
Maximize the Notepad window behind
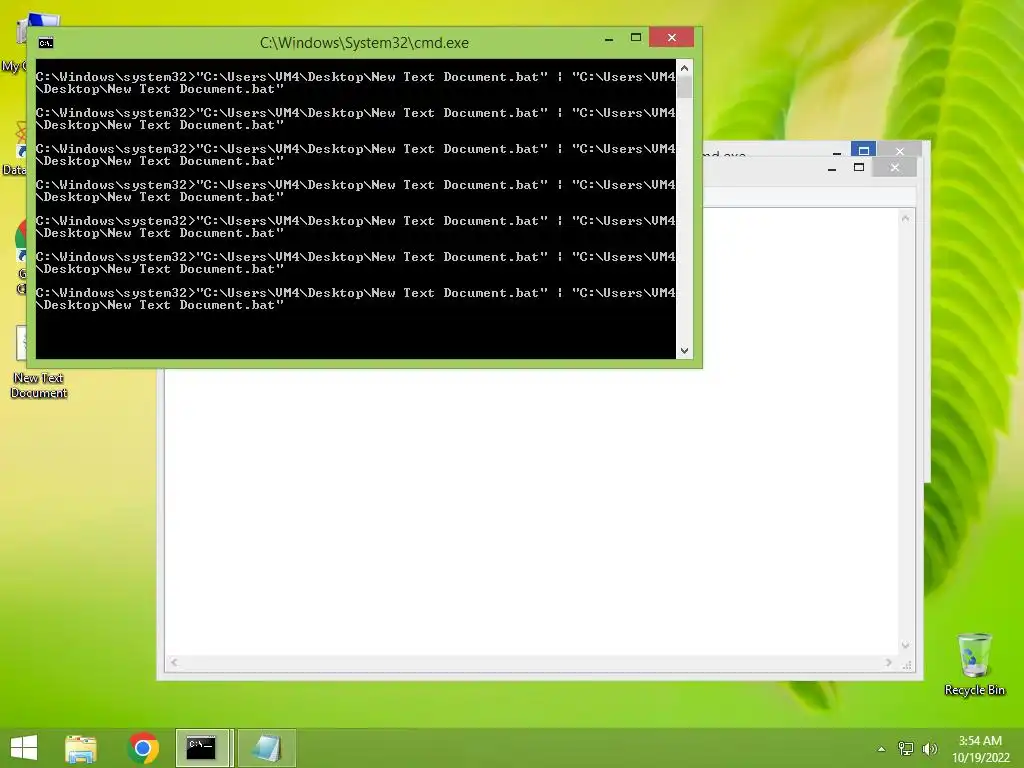(x=859, y=168)
